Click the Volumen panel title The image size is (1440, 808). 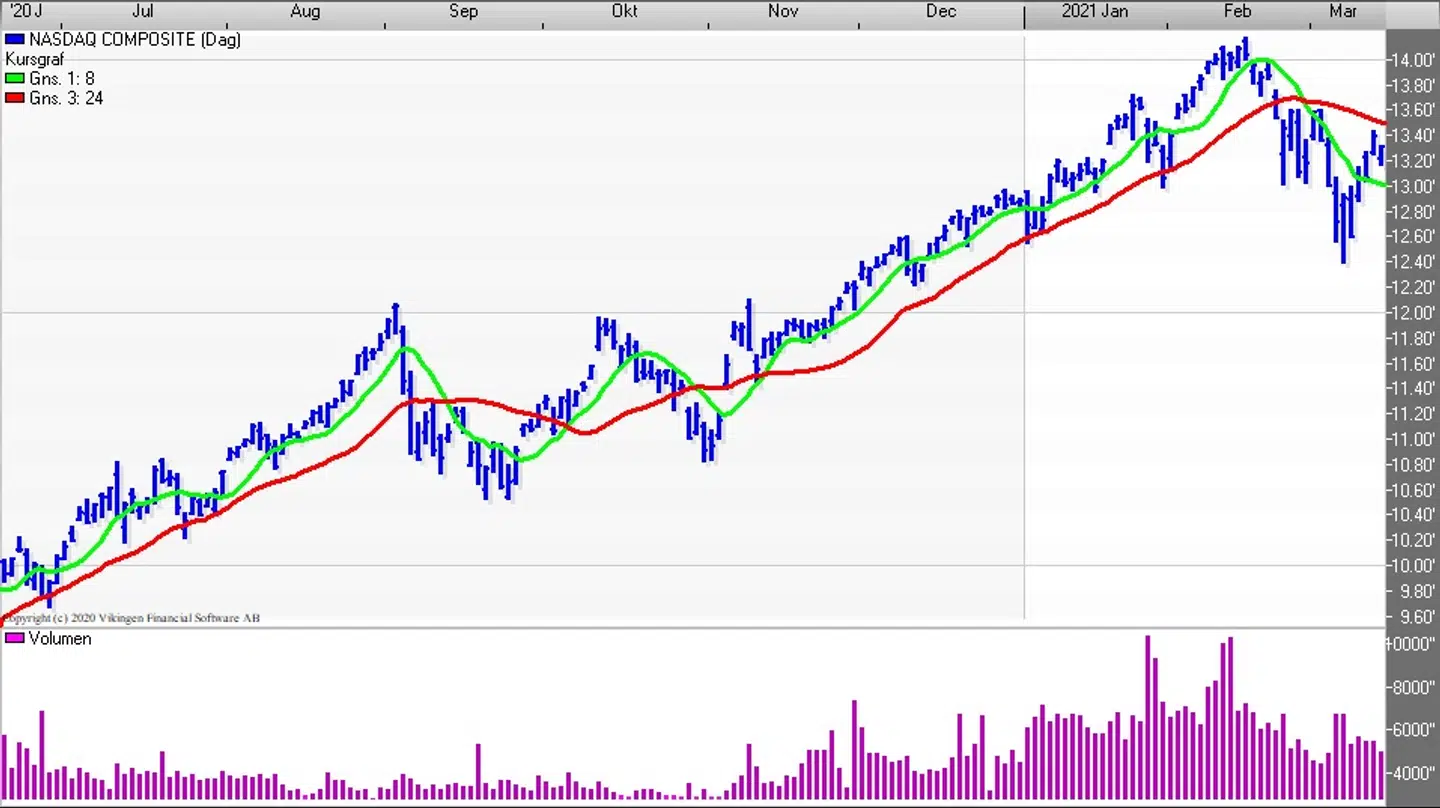click(x=60, y=638)
